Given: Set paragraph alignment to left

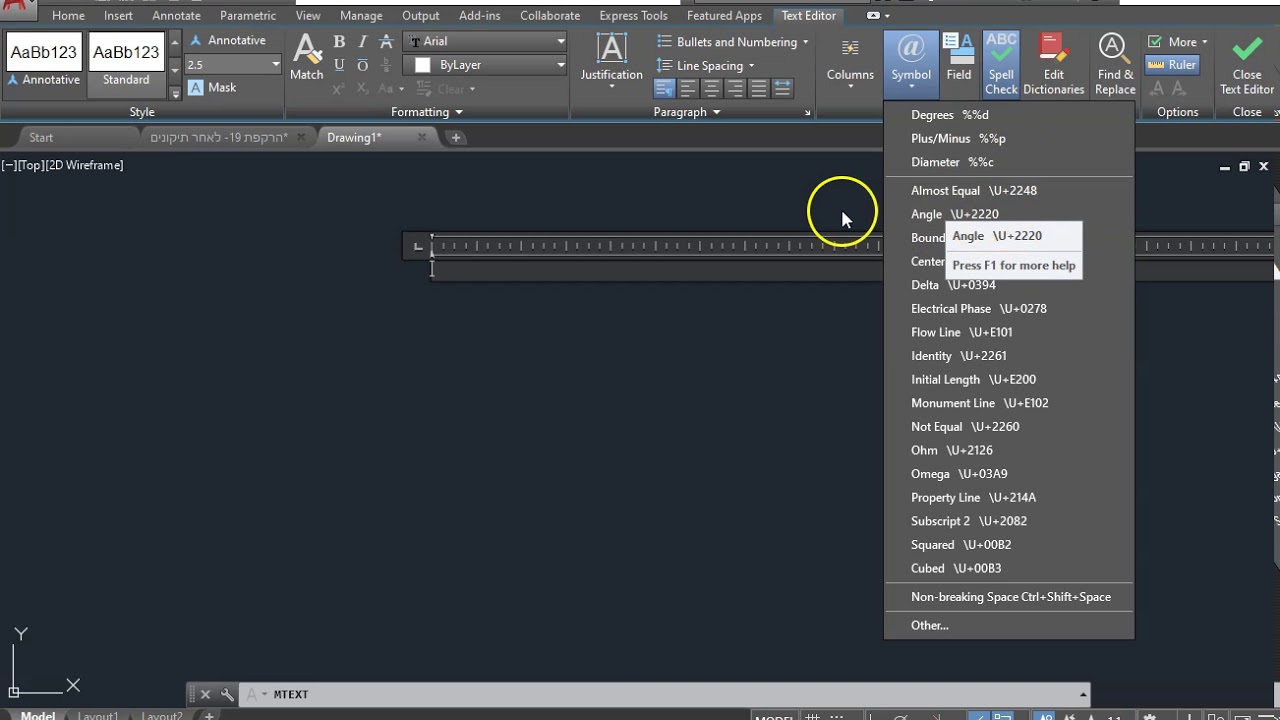Looking at the screenshot, I should pyautogui.click(x=688, y=88).
